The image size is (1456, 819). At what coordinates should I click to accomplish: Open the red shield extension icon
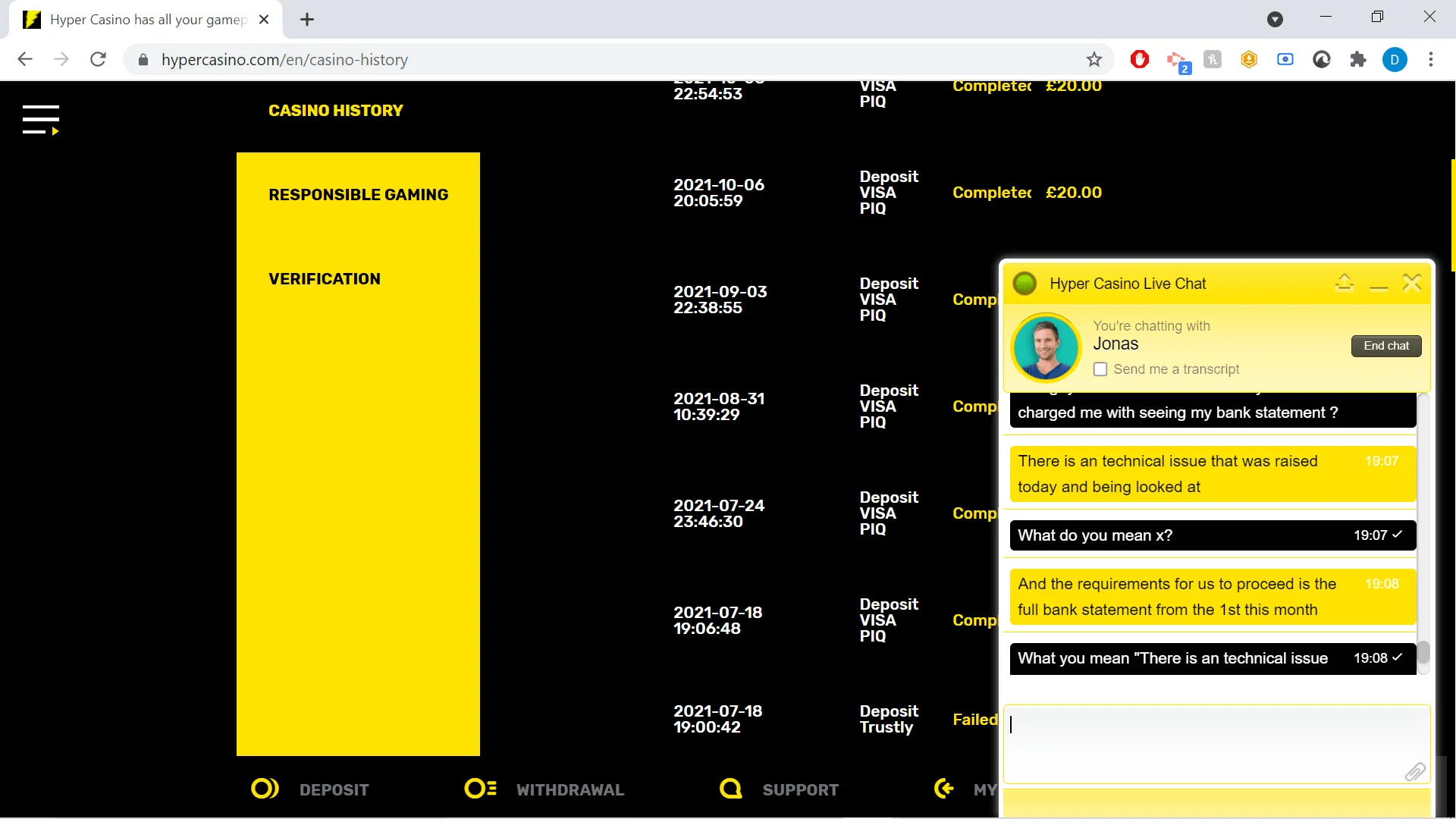(1139, 59)
